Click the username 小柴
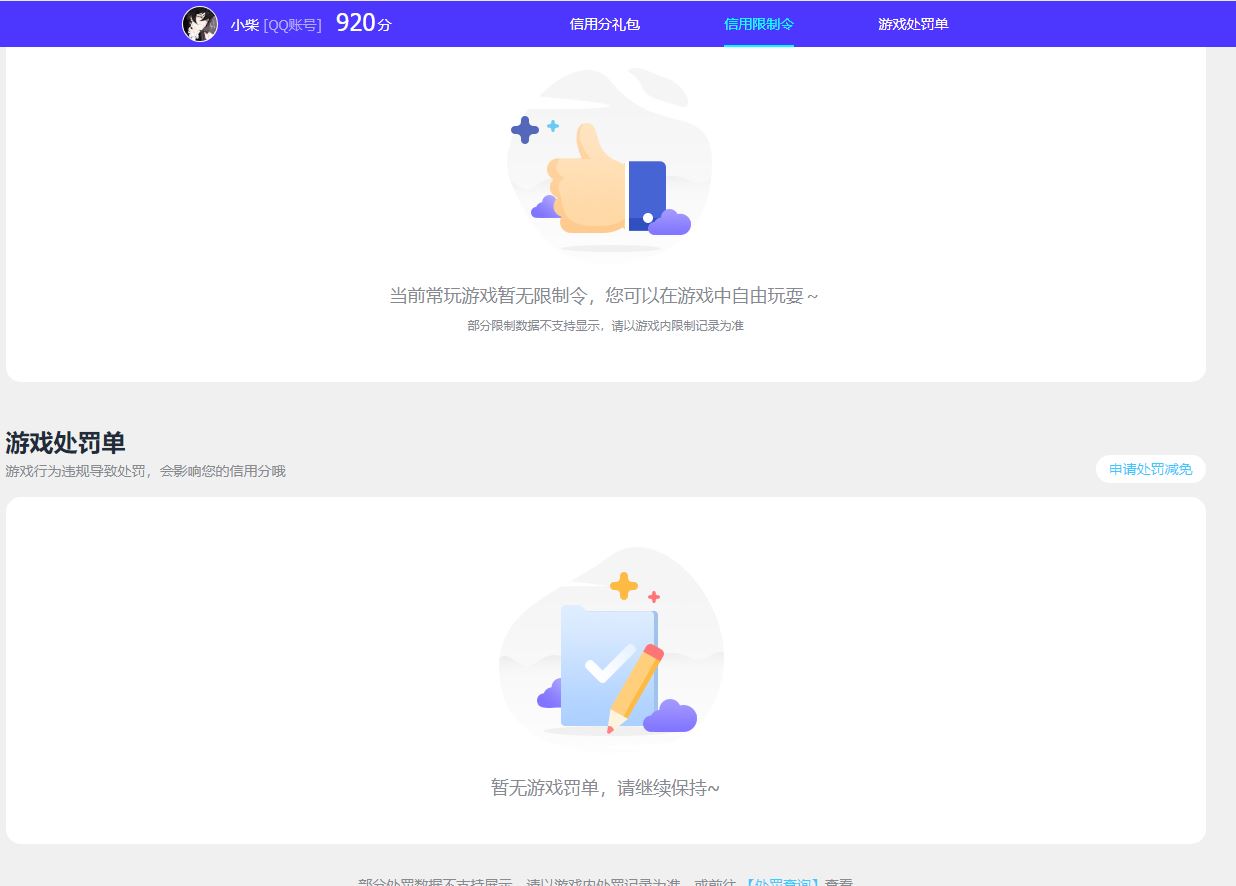This screenshot has height=886, width=1236. pos(244,25)
